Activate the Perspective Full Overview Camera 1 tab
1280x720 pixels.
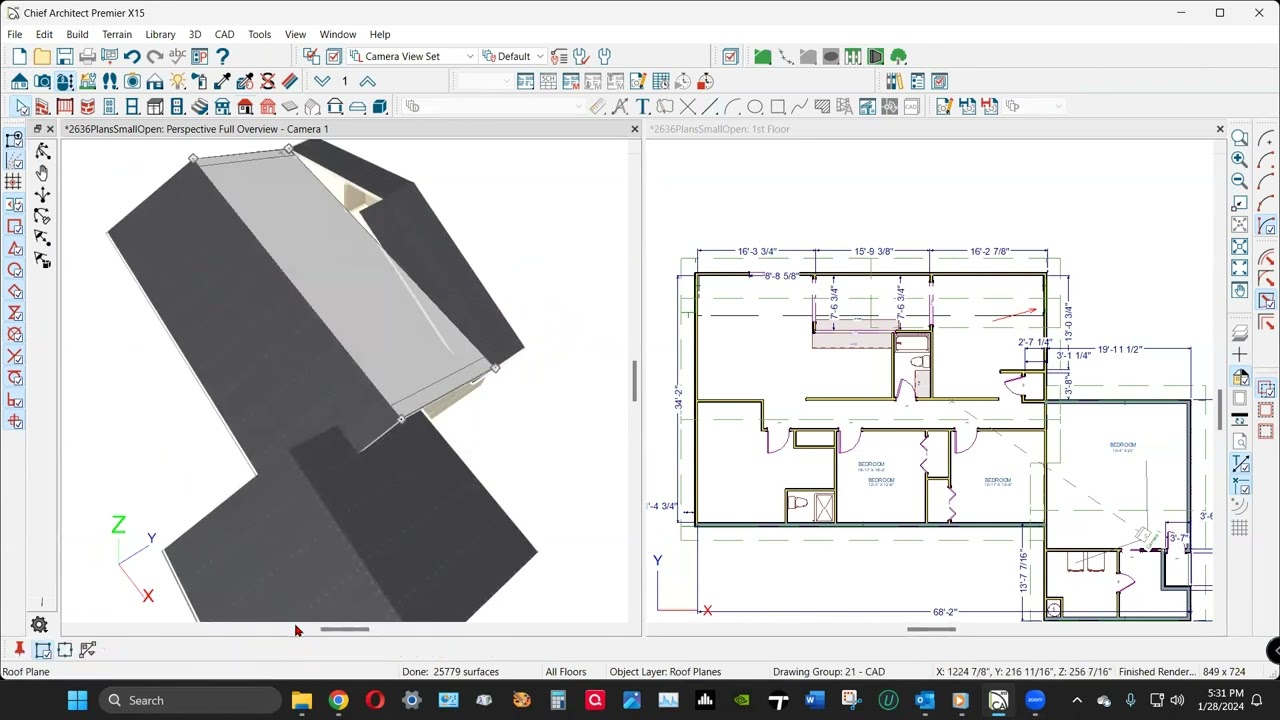click(196, 129)
